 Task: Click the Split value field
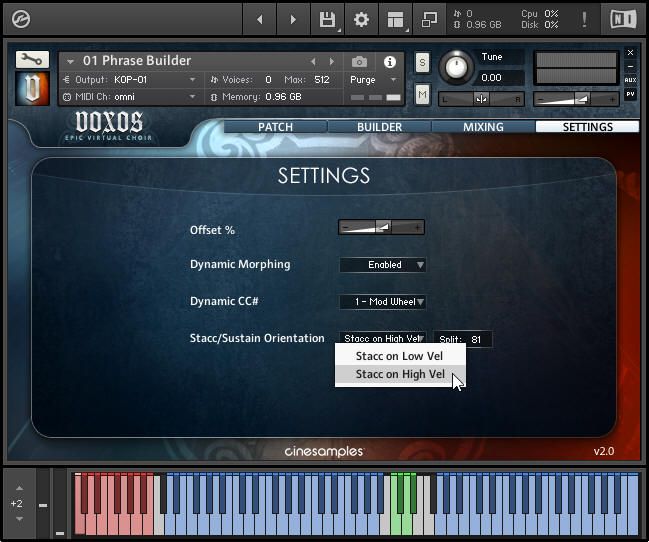[462, 340]
